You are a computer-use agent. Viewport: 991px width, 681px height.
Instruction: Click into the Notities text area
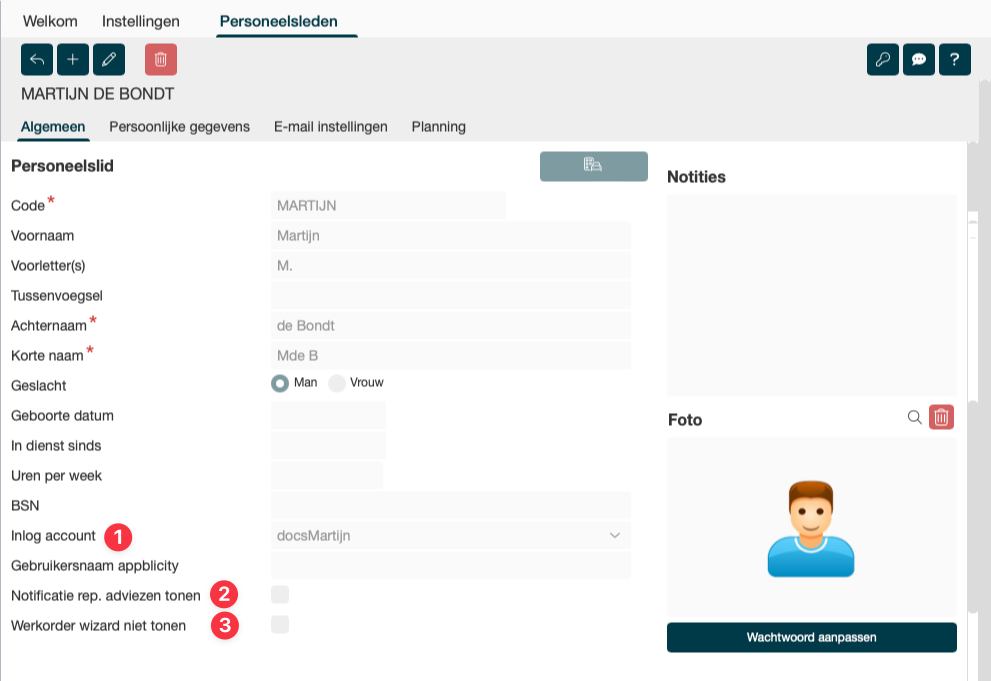811,295
